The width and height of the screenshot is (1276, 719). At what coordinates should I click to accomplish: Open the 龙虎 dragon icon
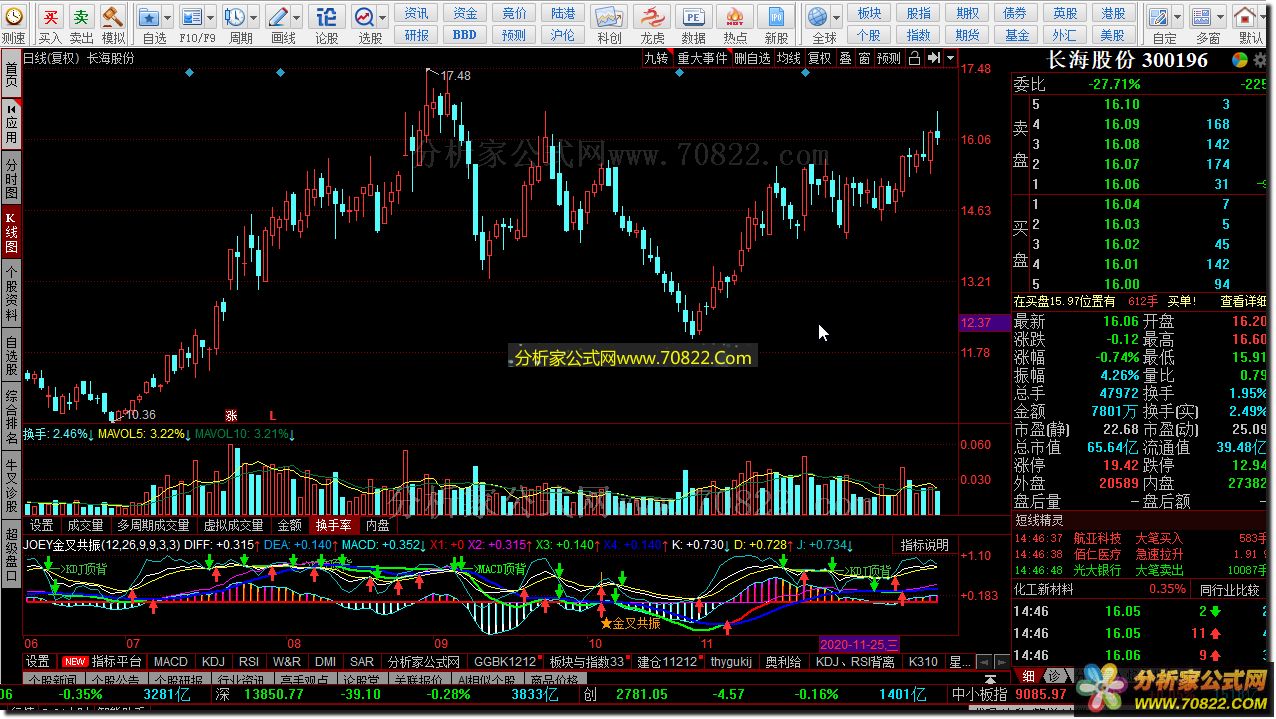click(x=652, y=17)
